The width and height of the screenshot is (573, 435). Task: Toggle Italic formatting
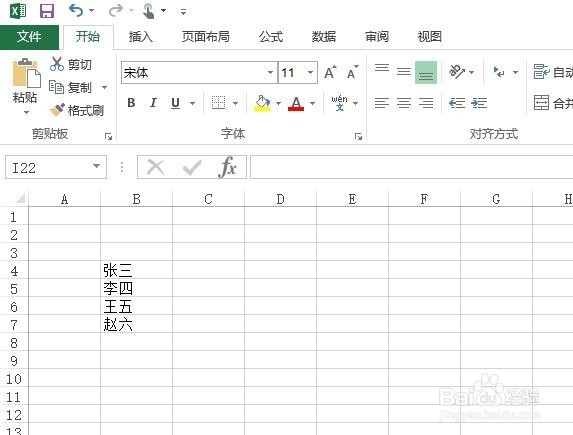pos(153,103)
